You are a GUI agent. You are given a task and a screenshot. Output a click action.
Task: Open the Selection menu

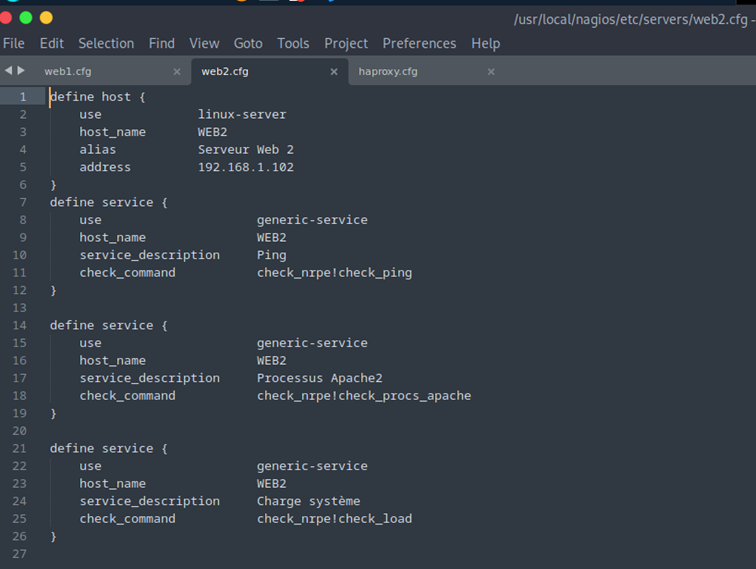point(106,43)
